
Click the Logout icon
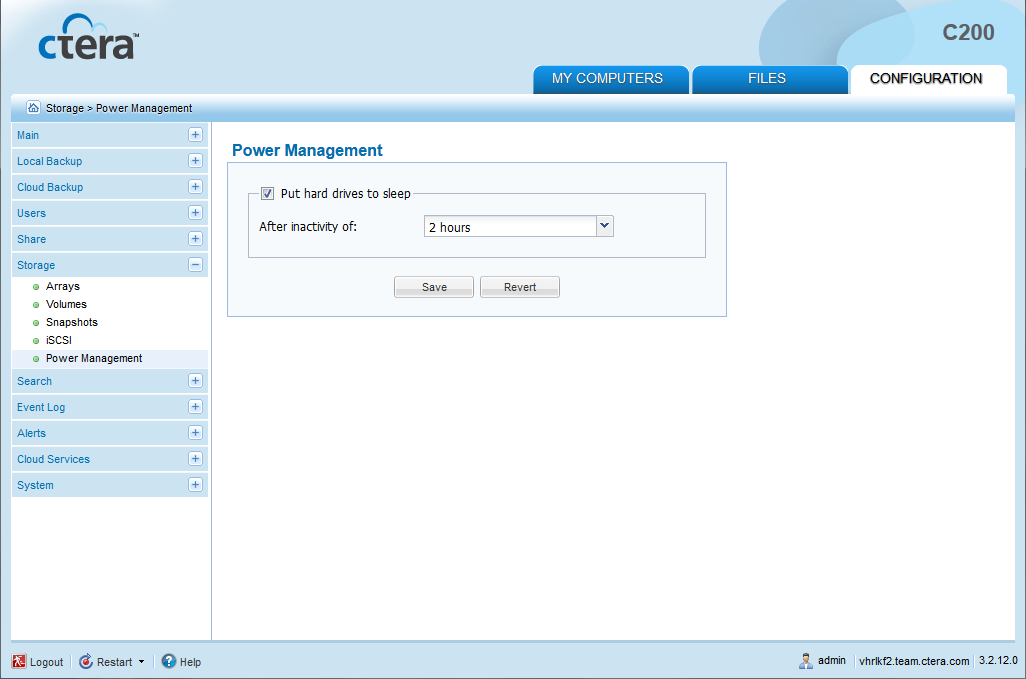coord(19,661)
